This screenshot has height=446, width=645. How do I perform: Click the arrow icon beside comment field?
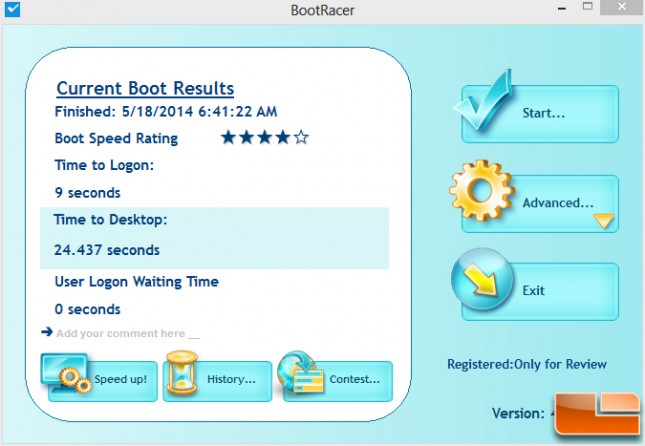coord(47,332)
